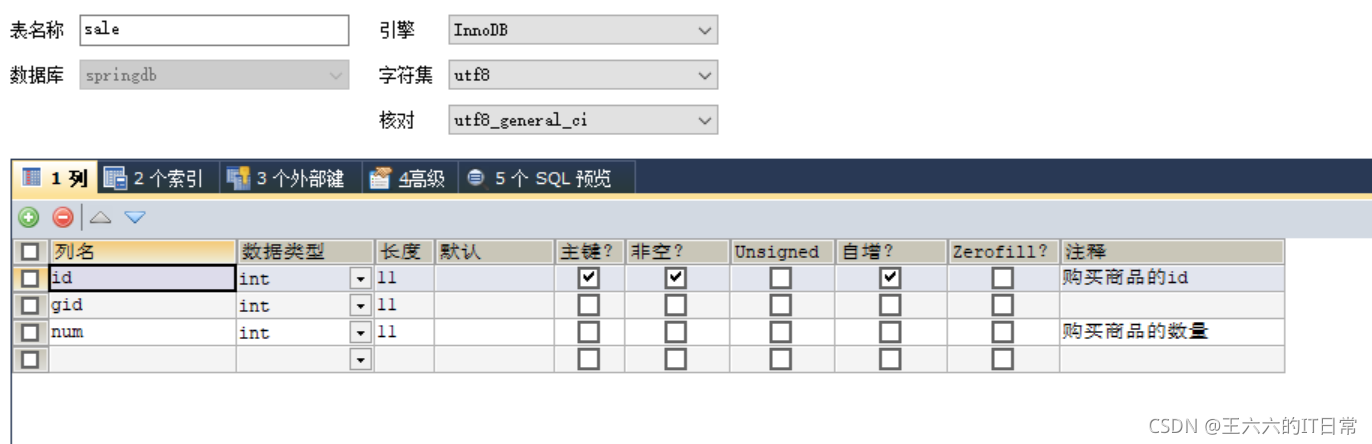The height and width of the screenshot is (444, 1372).
Task: Enable Unsigned for the id column
Action: click(781, 278)
